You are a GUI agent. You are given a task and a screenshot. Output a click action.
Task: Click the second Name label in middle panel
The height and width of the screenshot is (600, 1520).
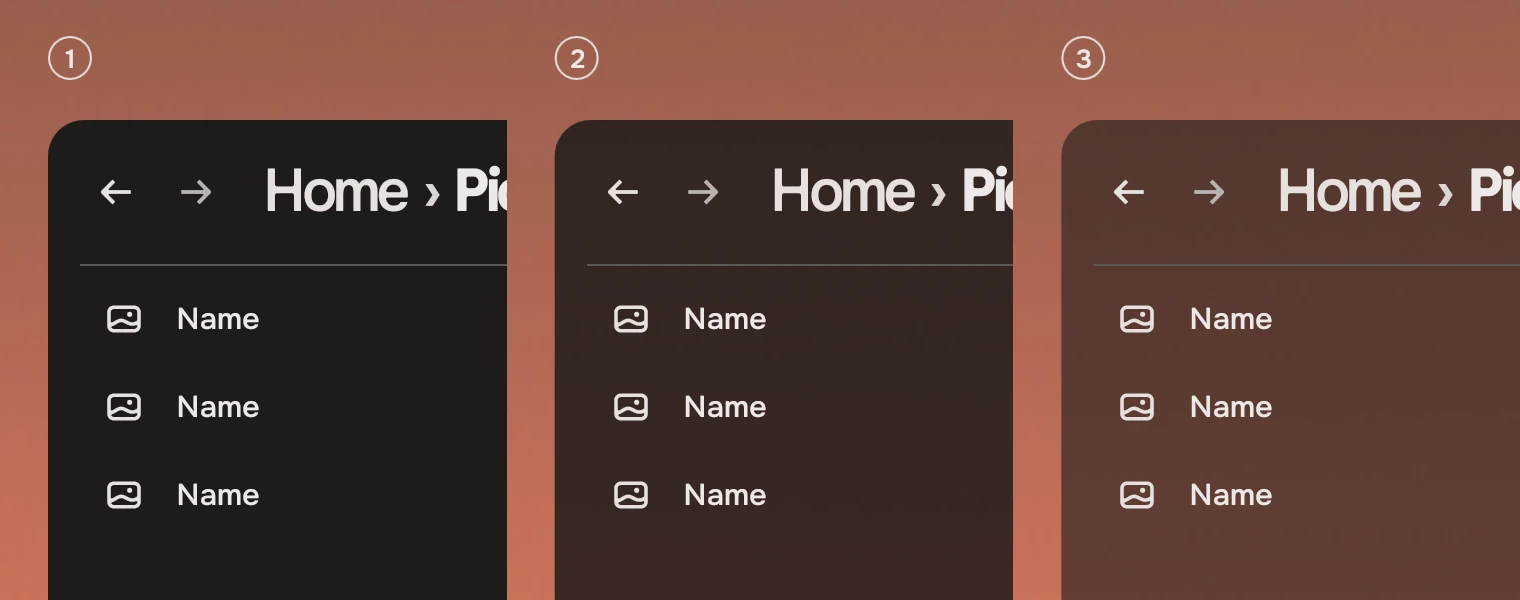725,407
